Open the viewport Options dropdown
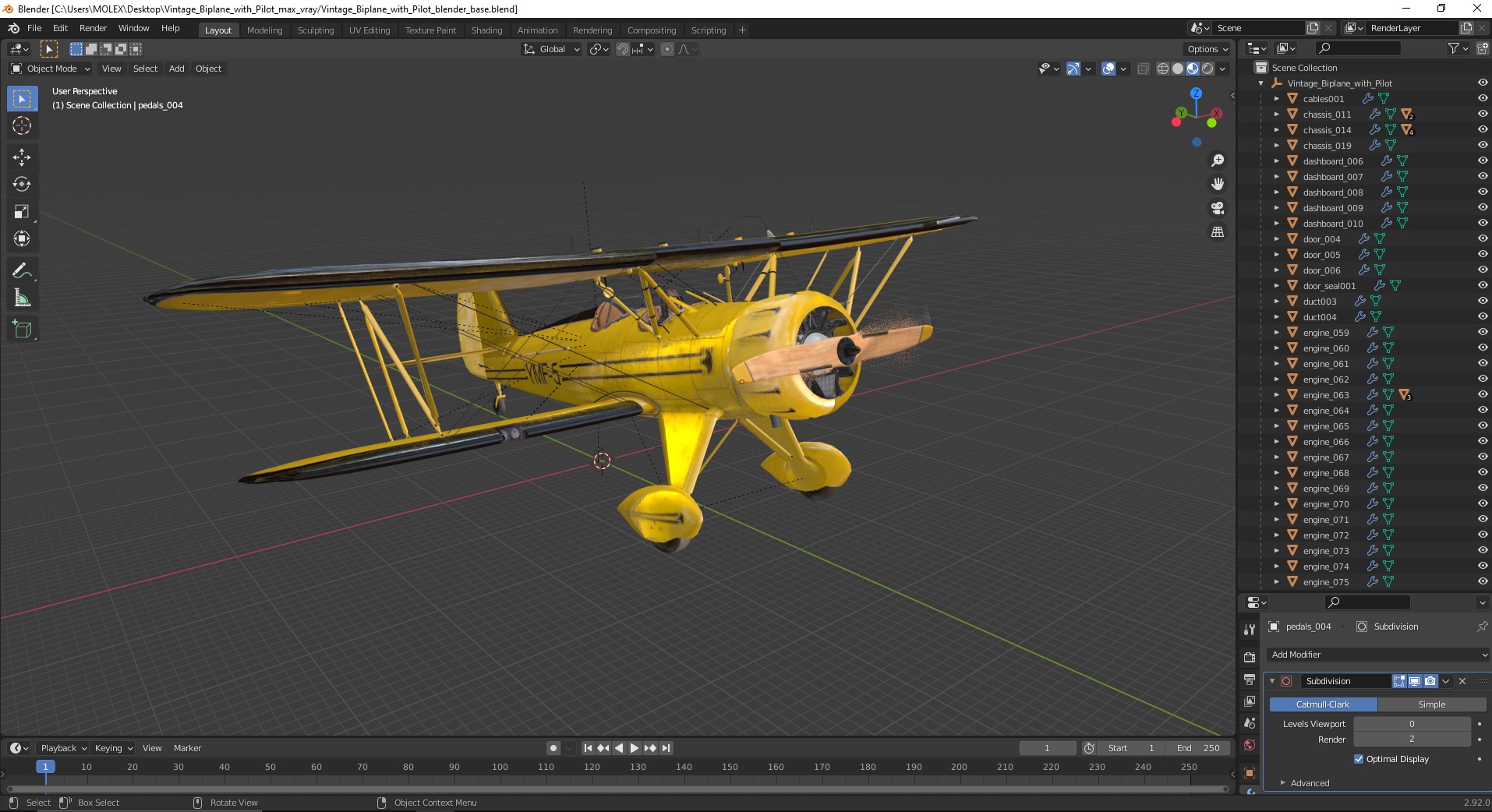 (1207, 49)
